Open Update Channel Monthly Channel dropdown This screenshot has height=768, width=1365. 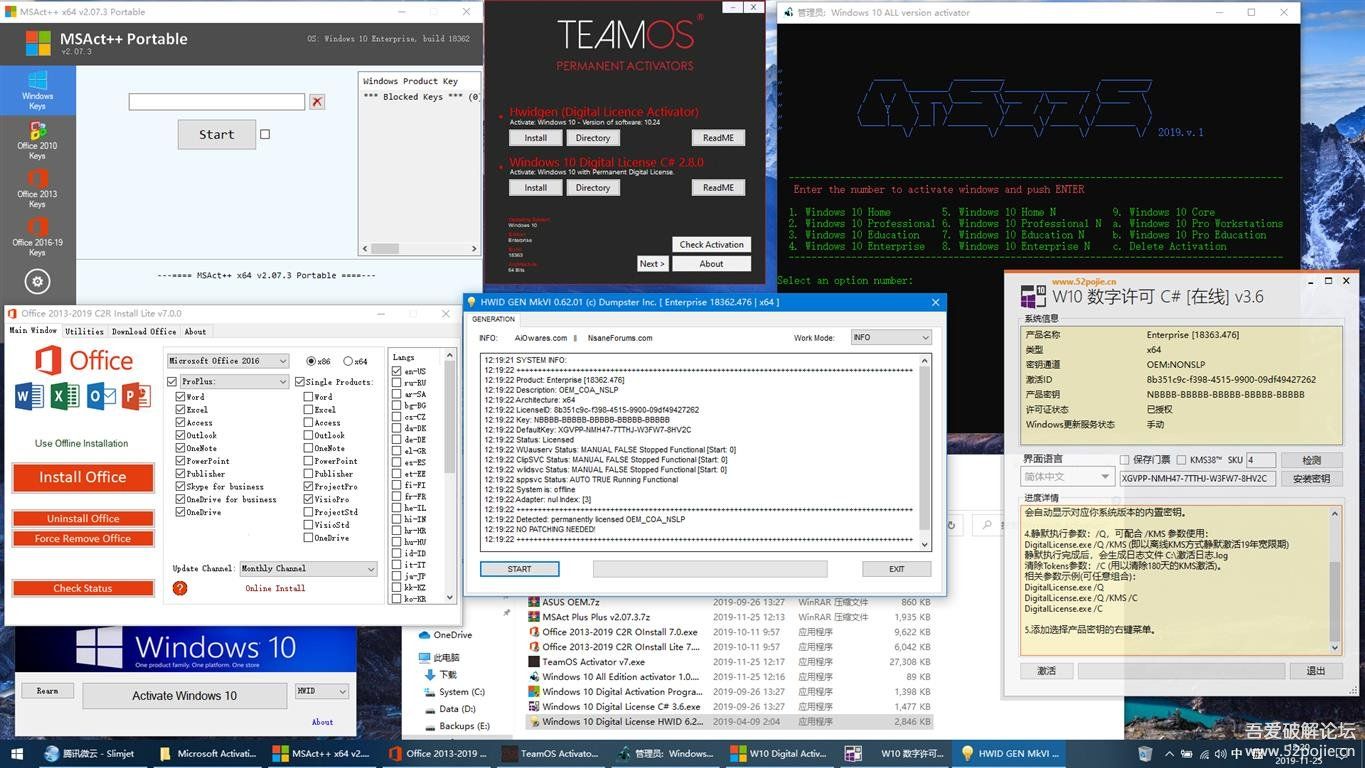pos(308,568)
